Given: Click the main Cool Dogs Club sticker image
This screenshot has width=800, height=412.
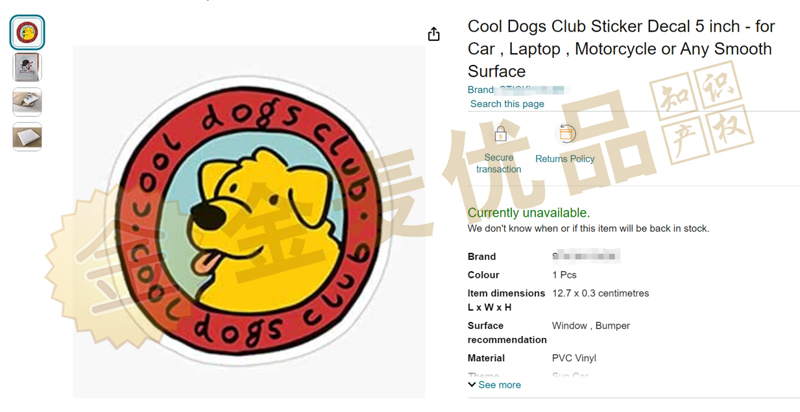Looking at the screenshot, I should pyautogui.click(x=249, y=221).
